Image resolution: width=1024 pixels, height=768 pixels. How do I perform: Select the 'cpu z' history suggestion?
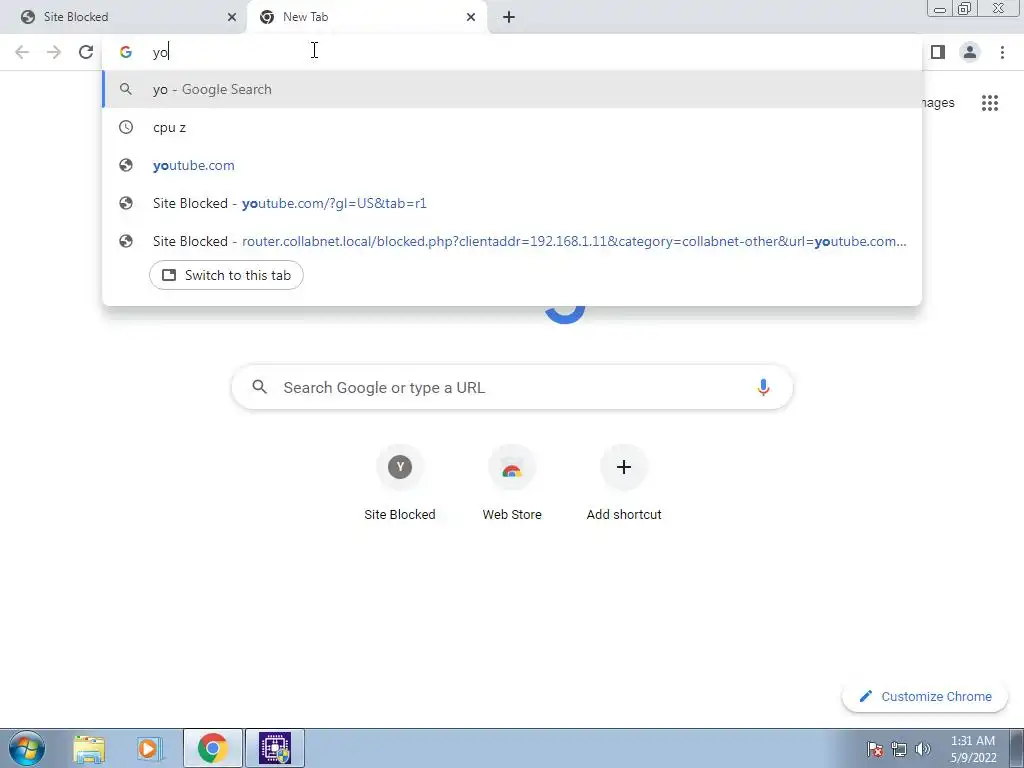pos(512,127)
